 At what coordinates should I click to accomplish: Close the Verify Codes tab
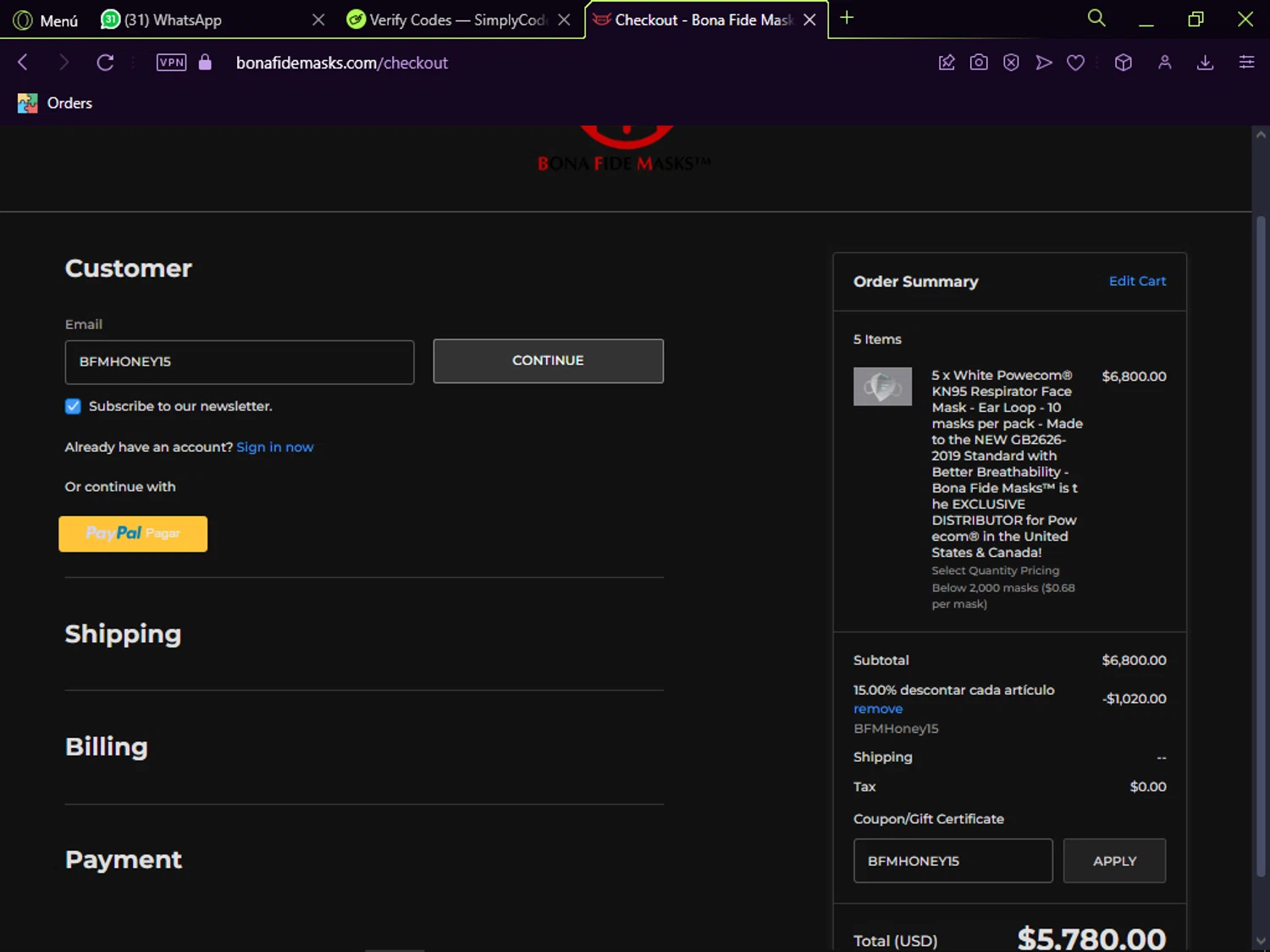pos(564,19)
